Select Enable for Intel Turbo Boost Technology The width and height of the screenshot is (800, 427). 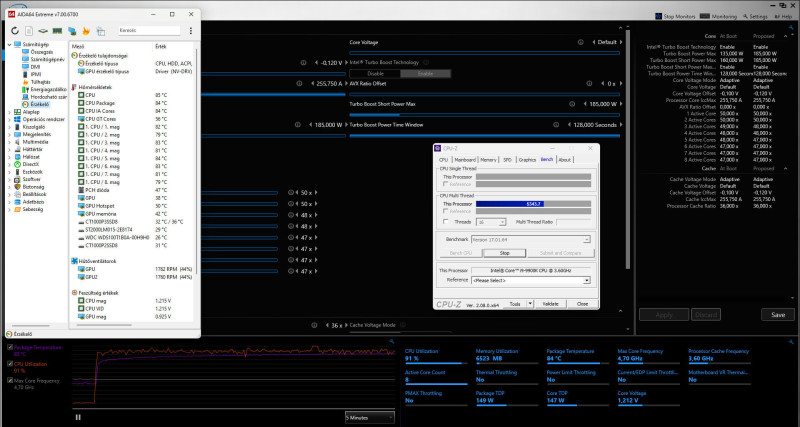(426, 73)
